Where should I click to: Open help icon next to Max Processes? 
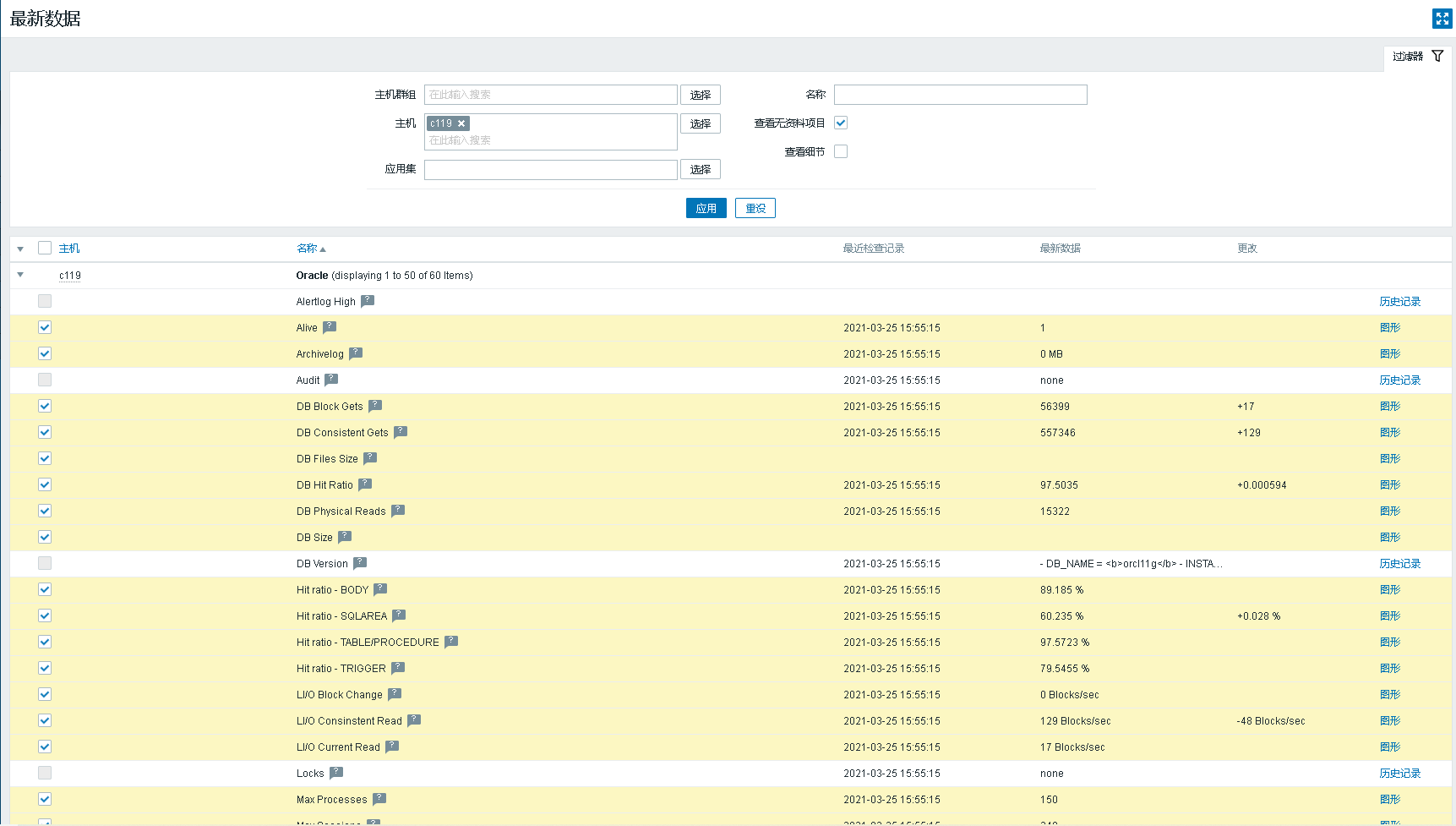(x=379, y=799)
